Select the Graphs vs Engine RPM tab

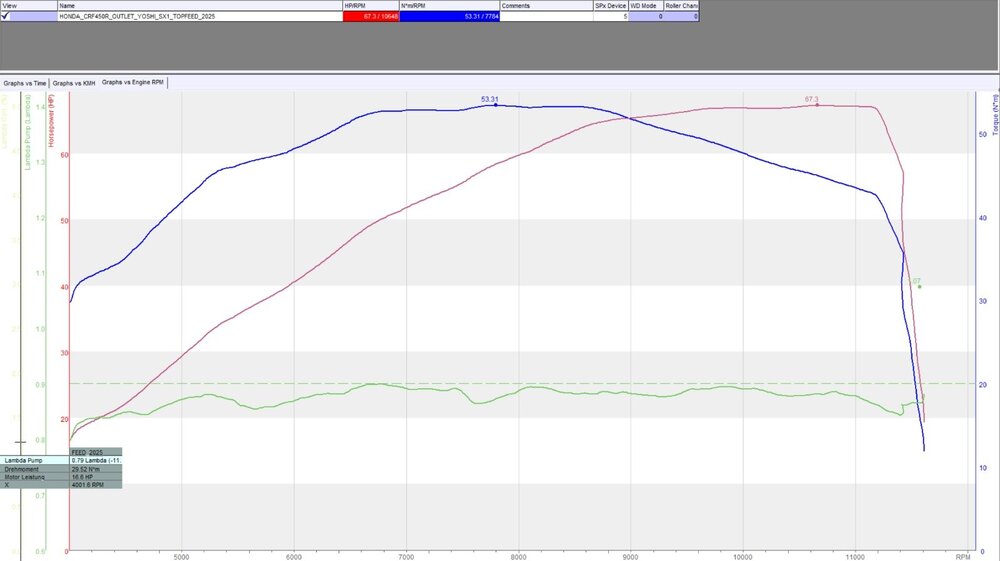pos(133,83)
